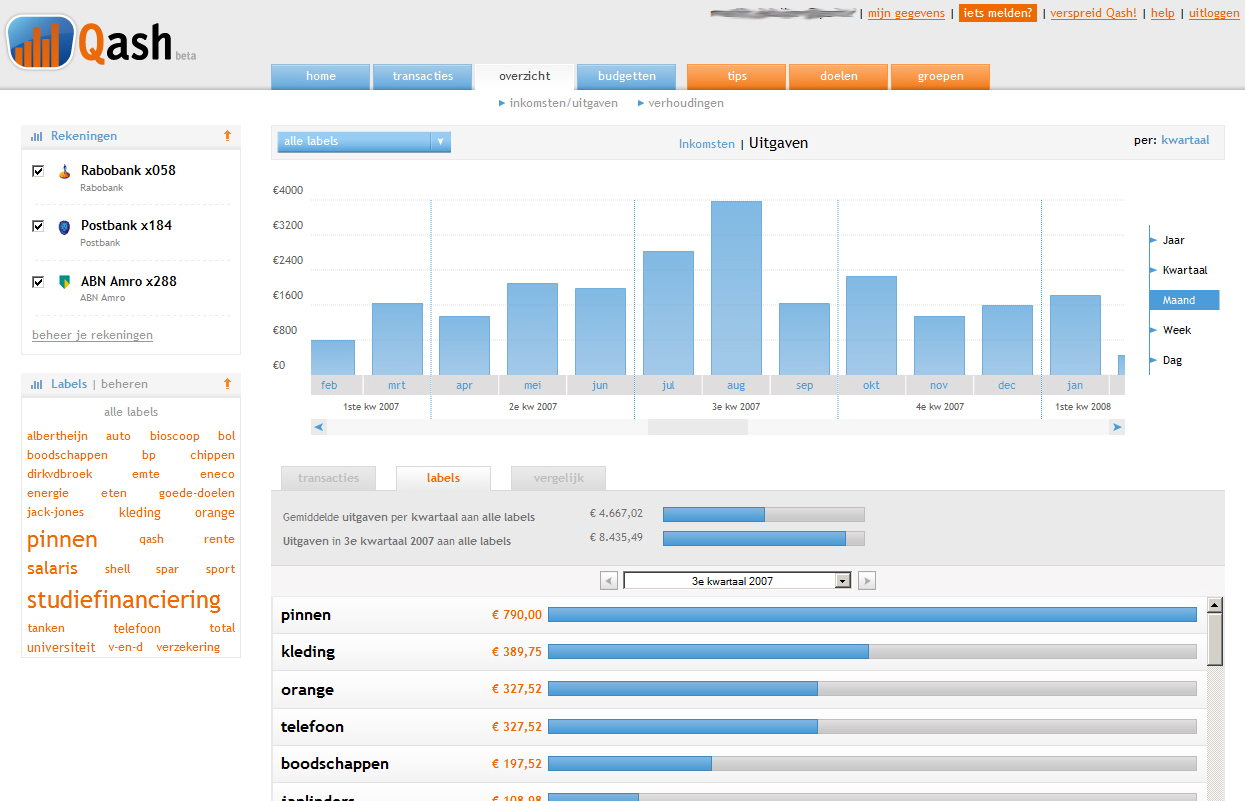The image size is (1245, 801).
Task: Click the Postbank logo icon
Action: (x=64, y=226)
